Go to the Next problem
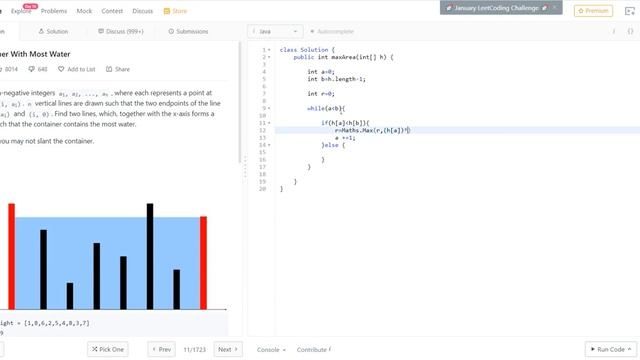The image size is (640, 360). coord(228,349)
